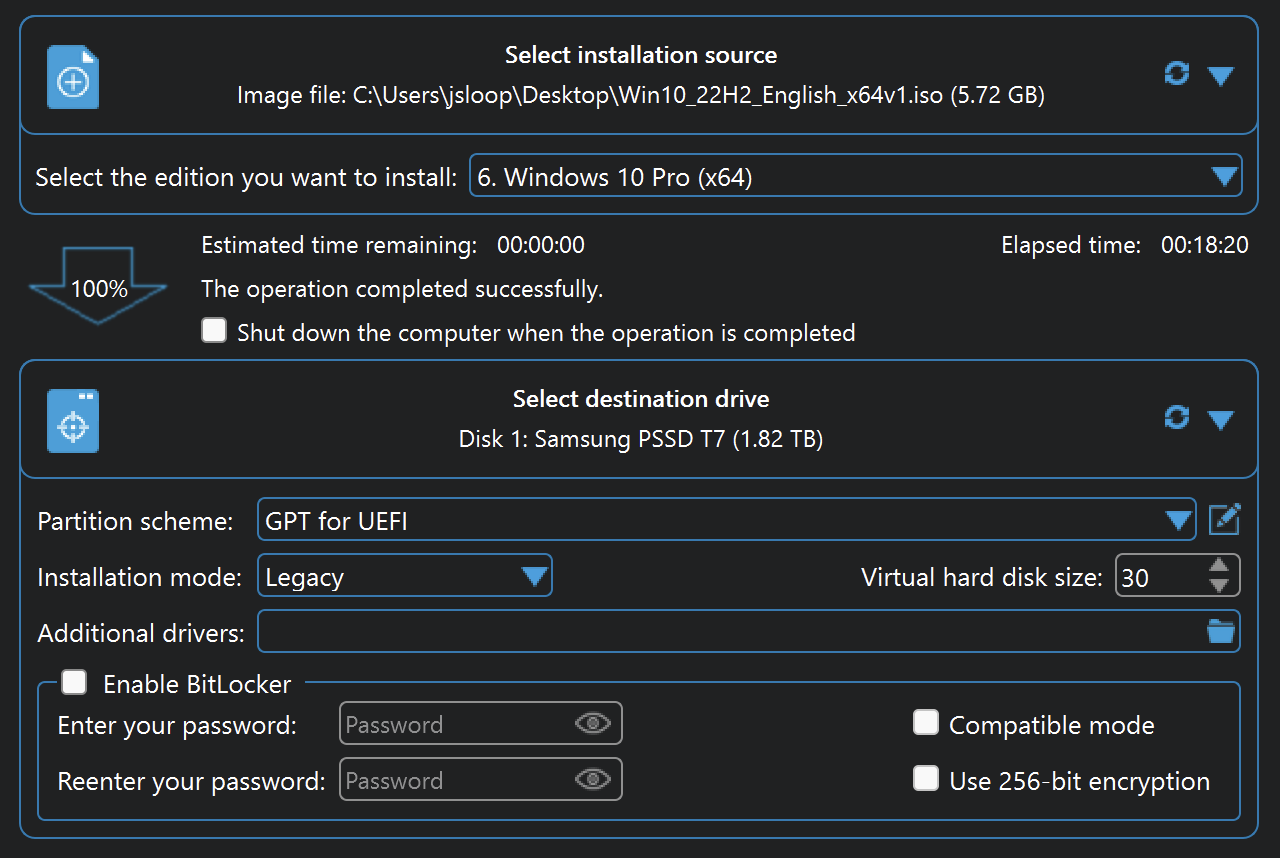Refresh the destination drive list
This screenshot has width=1280, height=858.
pos(1177,418)
